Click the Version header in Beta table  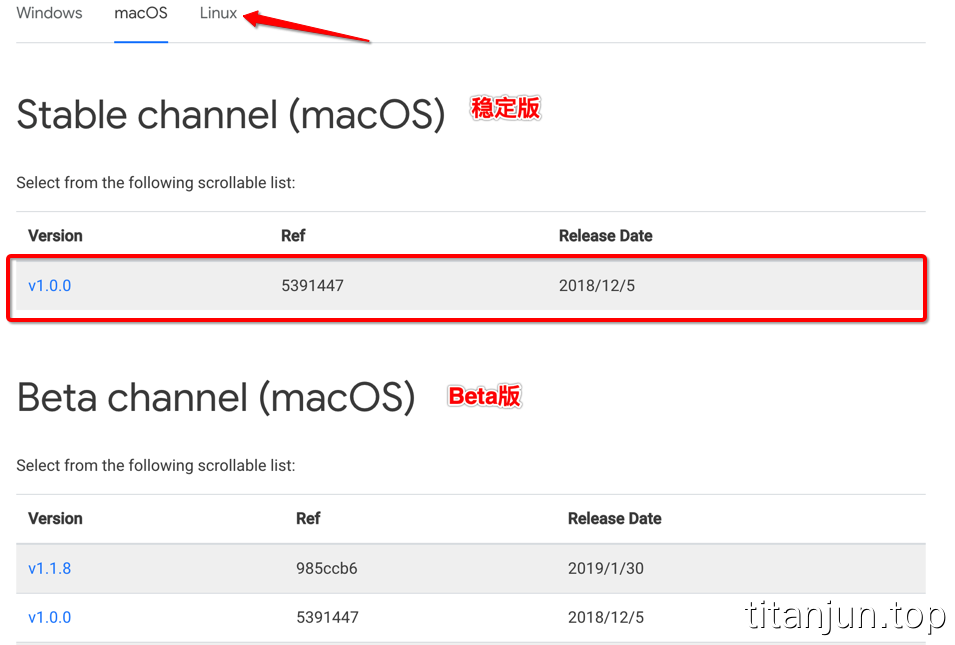pyautogui.click(x=55, y=518)
